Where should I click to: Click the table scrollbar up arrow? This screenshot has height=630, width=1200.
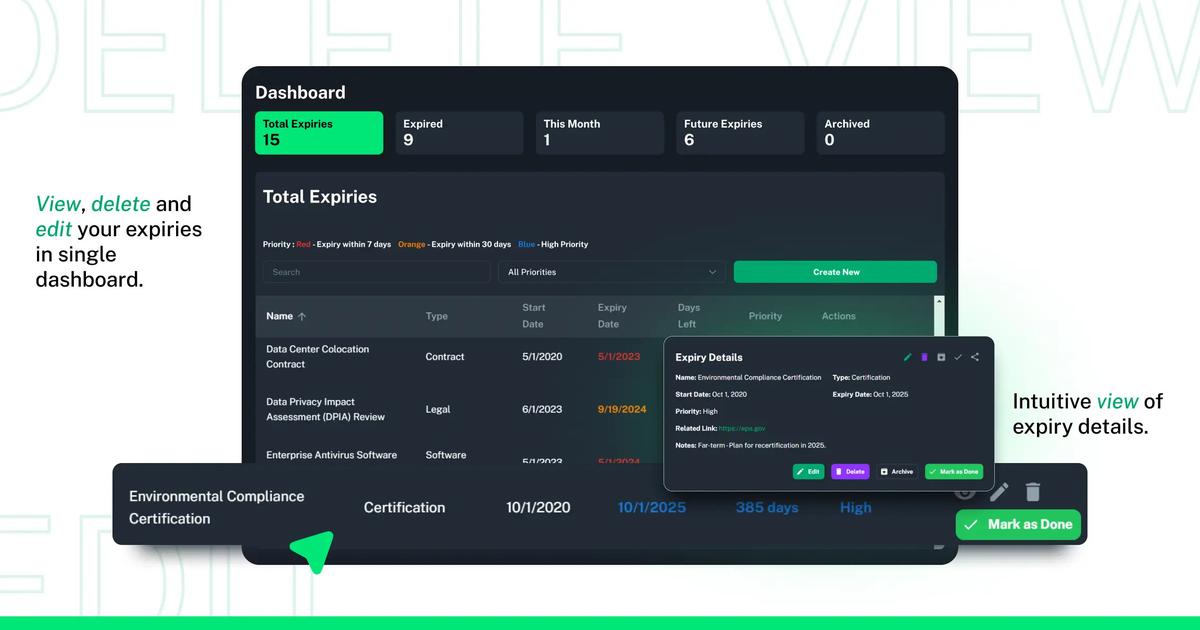coord(938,302)
